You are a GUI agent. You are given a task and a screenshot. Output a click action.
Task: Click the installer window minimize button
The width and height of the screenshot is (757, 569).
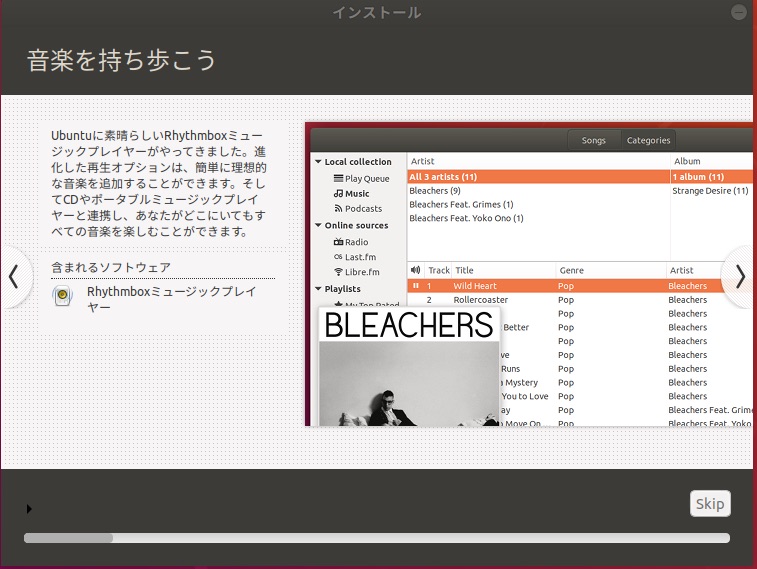click(739, 12)
